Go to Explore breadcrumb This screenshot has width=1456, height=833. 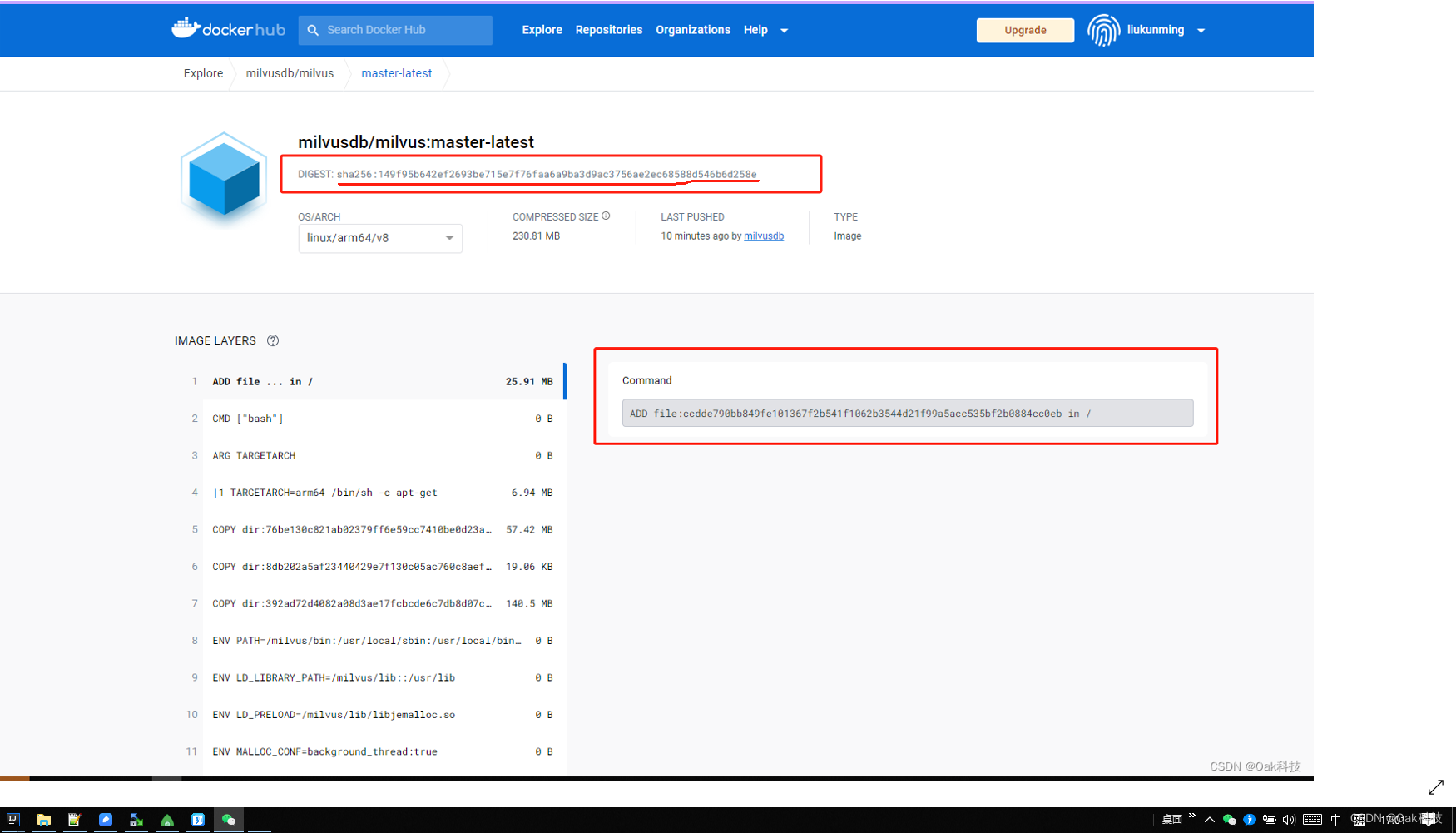click(x=203, y=73)
